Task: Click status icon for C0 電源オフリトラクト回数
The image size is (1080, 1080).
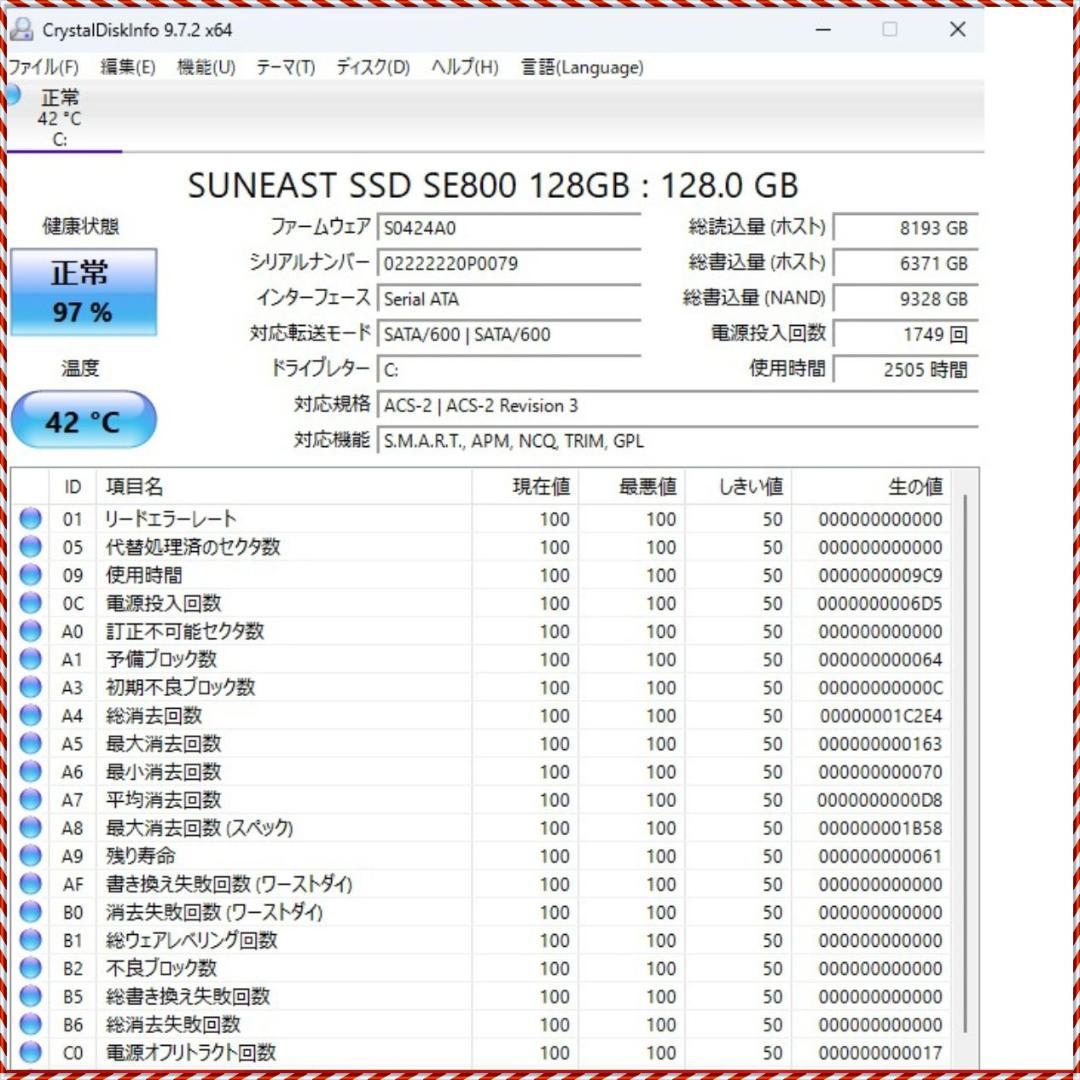Action: [30, 1052]
